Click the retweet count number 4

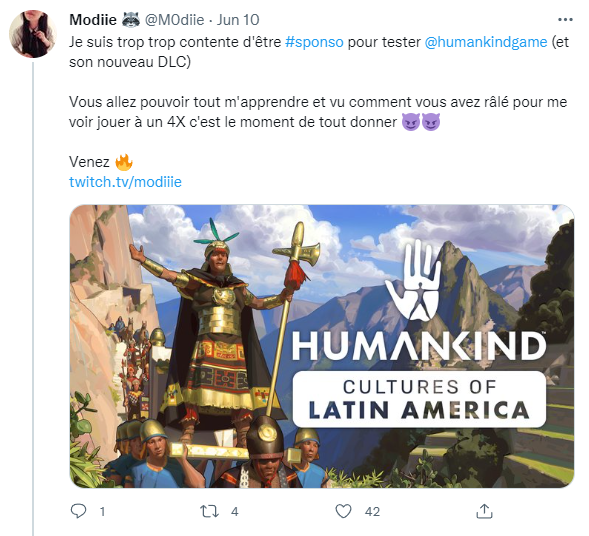235,512
